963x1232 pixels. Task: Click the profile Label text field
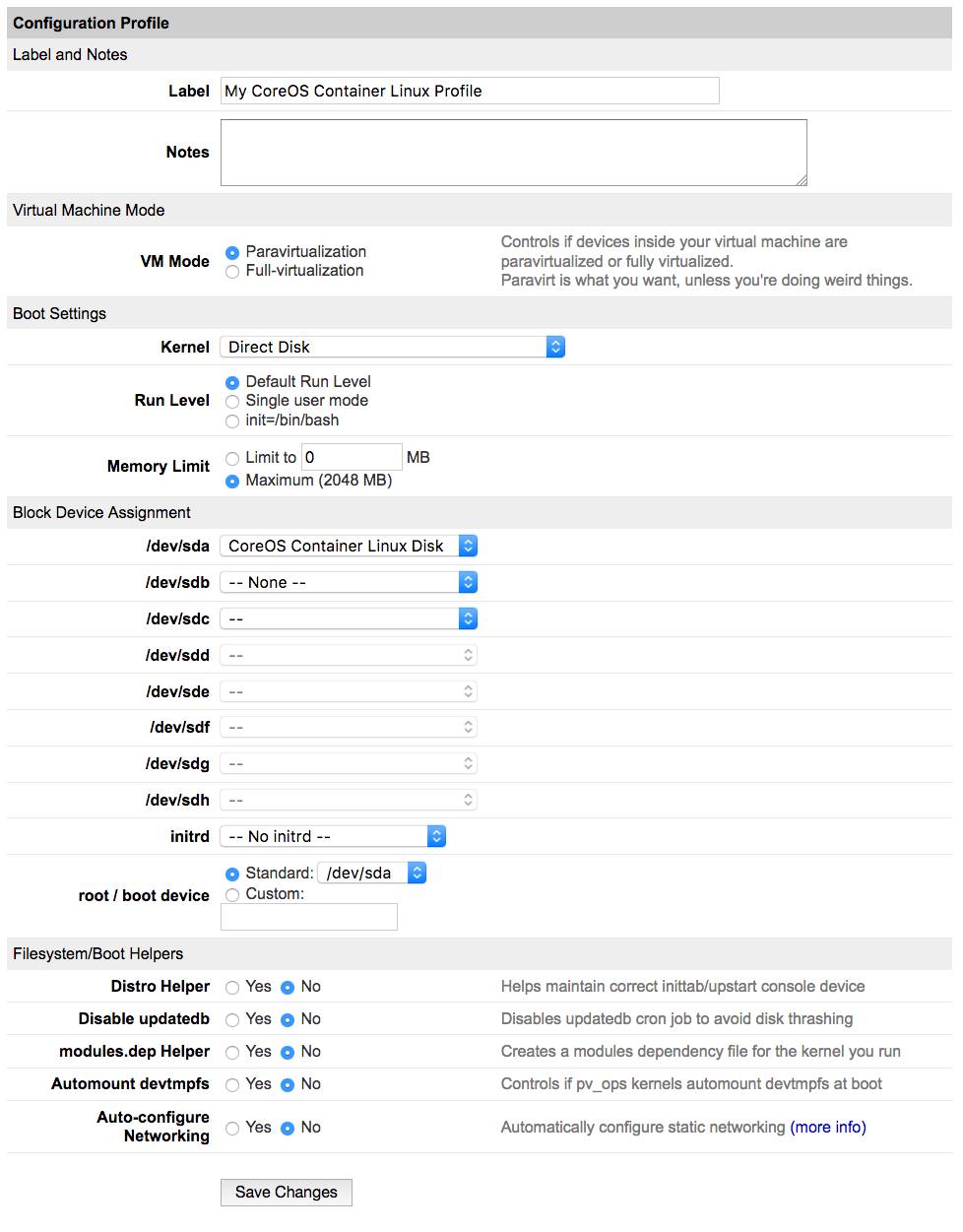pos(469,91)
